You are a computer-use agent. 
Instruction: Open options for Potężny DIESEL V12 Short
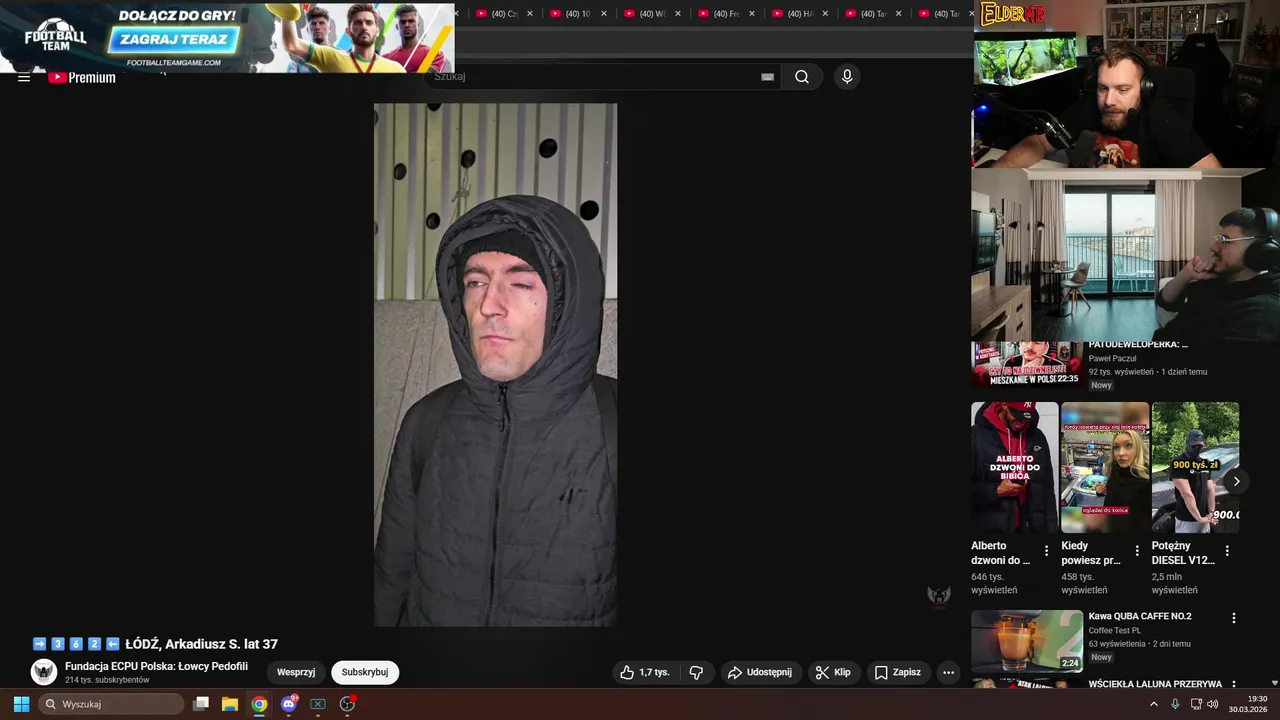[x=1227, y=551]
